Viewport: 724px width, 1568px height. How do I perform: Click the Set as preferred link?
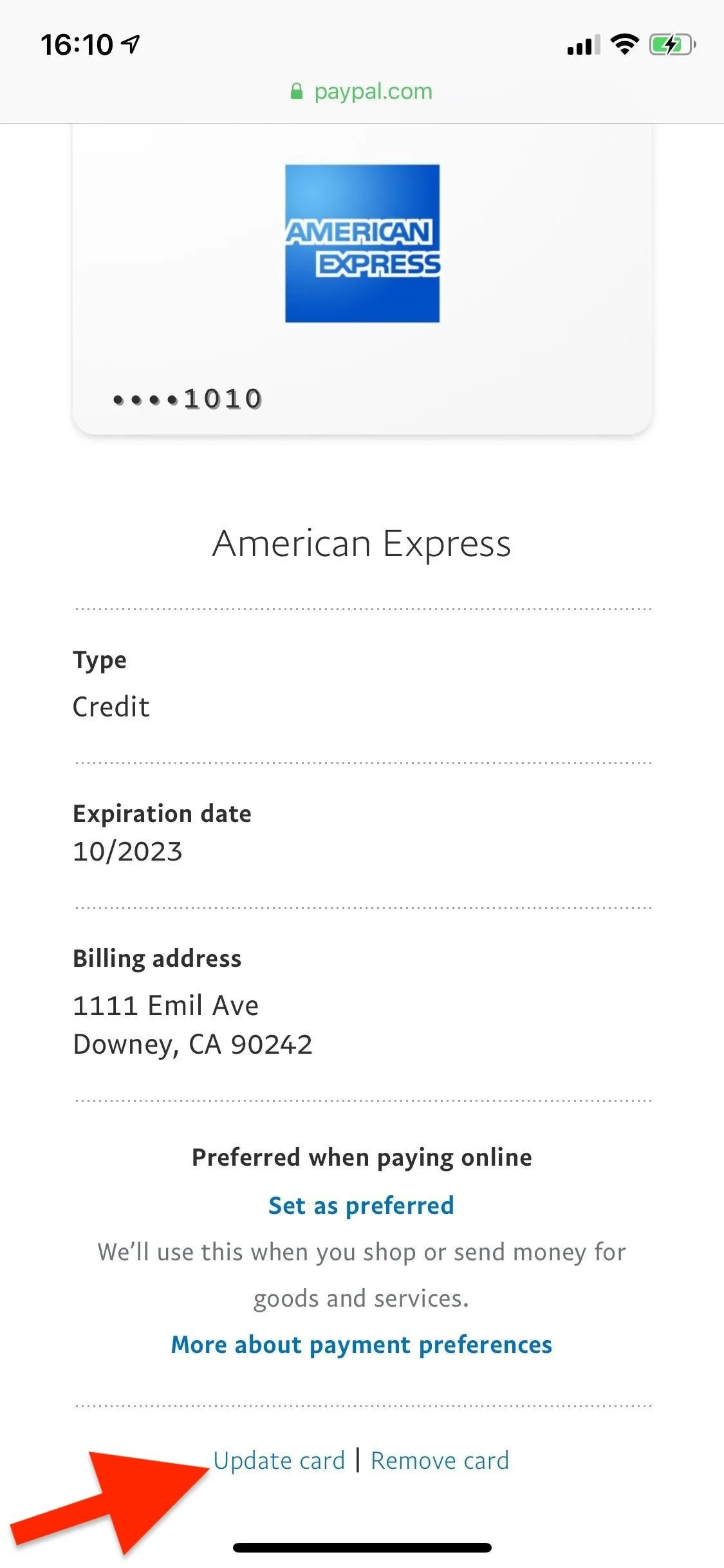click(x=362, y=1206)
